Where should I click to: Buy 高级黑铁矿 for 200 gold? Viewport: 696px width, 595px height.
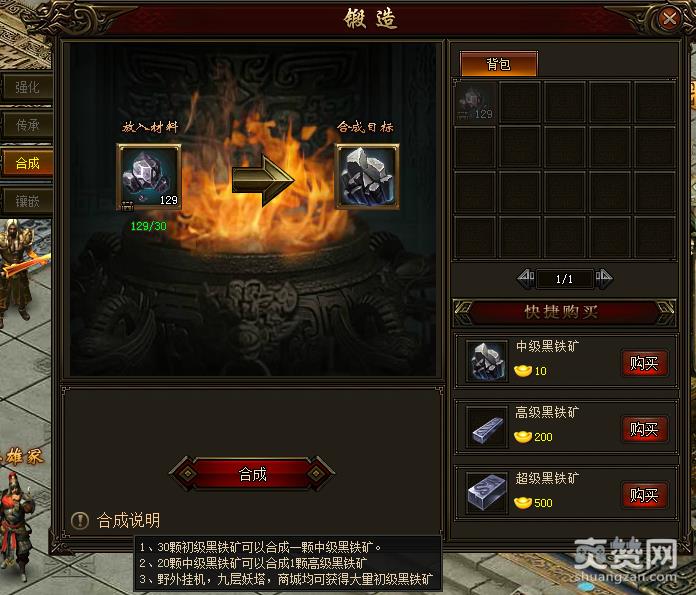[x=645, y=429]
